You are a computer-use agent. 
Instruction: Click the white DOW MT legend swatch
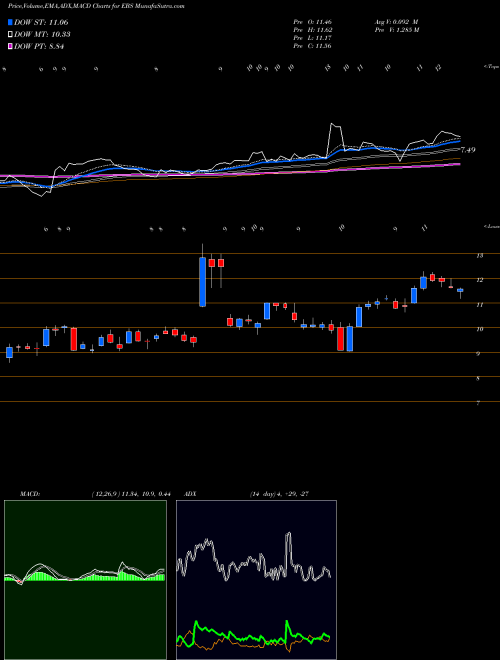(x=10, y=35)
